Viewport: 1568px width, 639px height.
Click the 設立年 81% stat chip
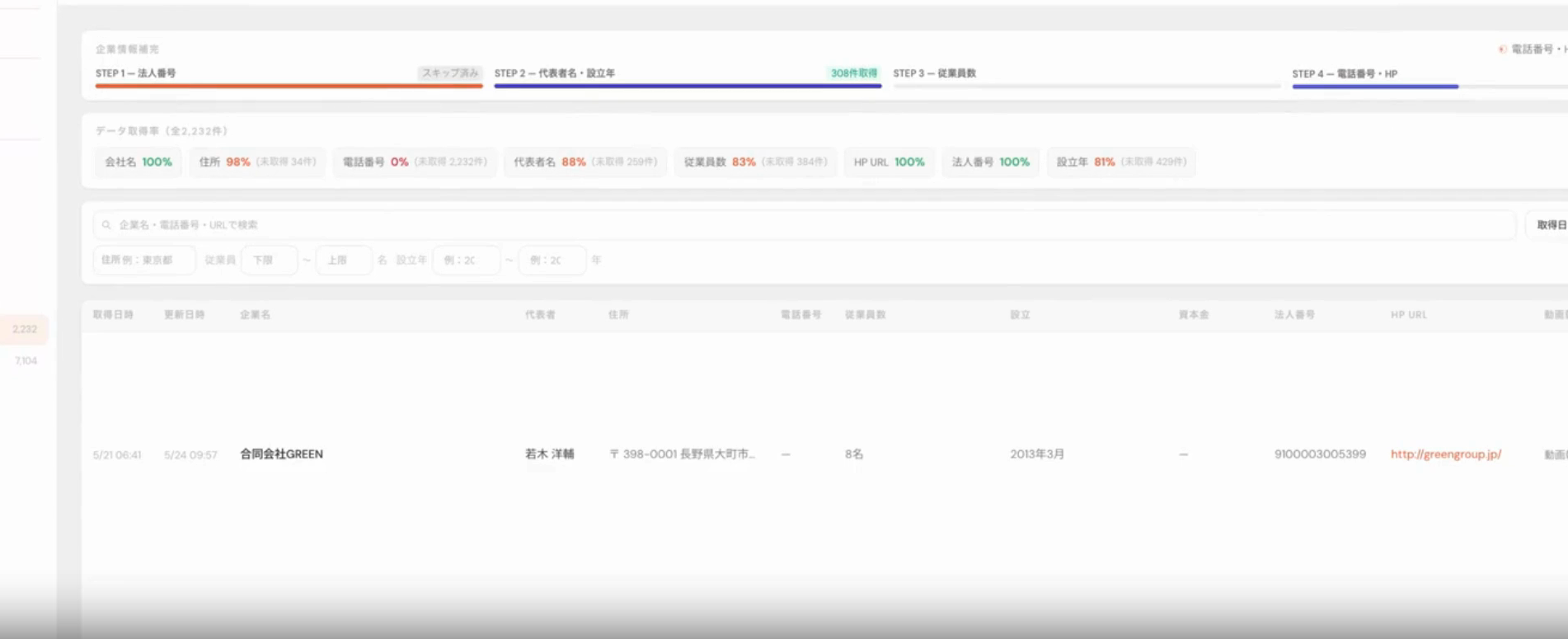point(1122,162)
